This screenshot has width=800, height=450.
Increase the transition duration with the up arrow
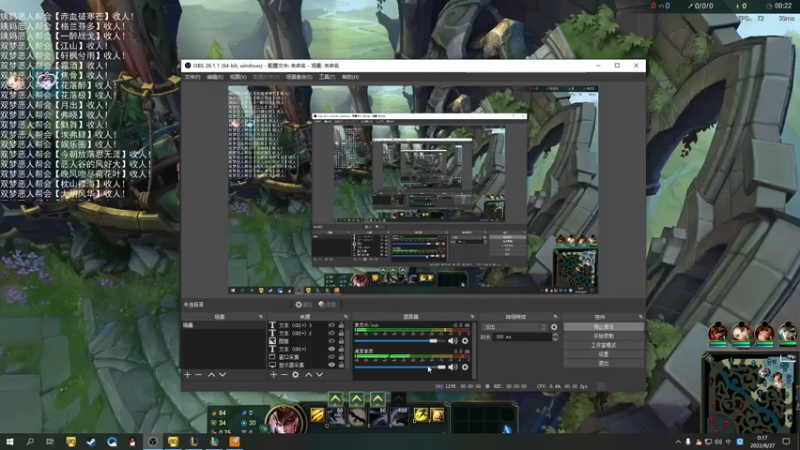tap(555, 335)
